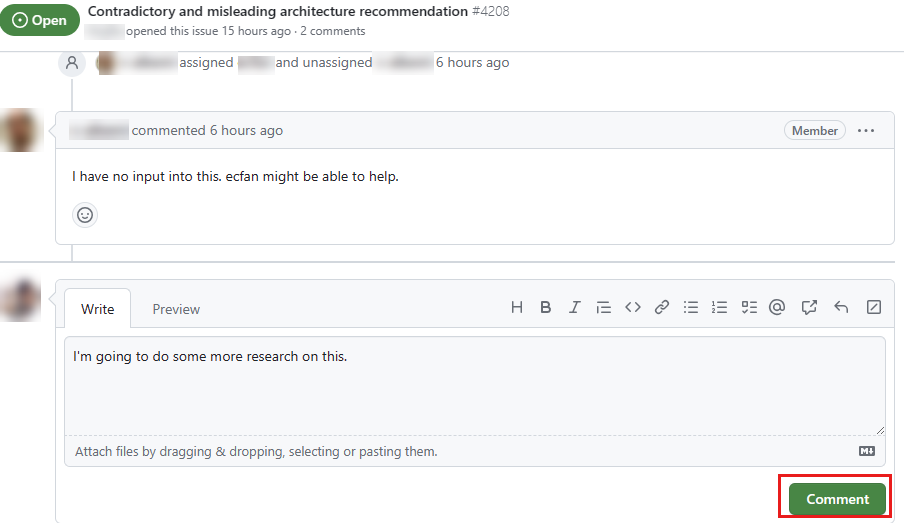The height and width of the screenshot is (523, 904).
Task: Click the '6 hours ago' comment timestamp
Action: pos(246,130)
